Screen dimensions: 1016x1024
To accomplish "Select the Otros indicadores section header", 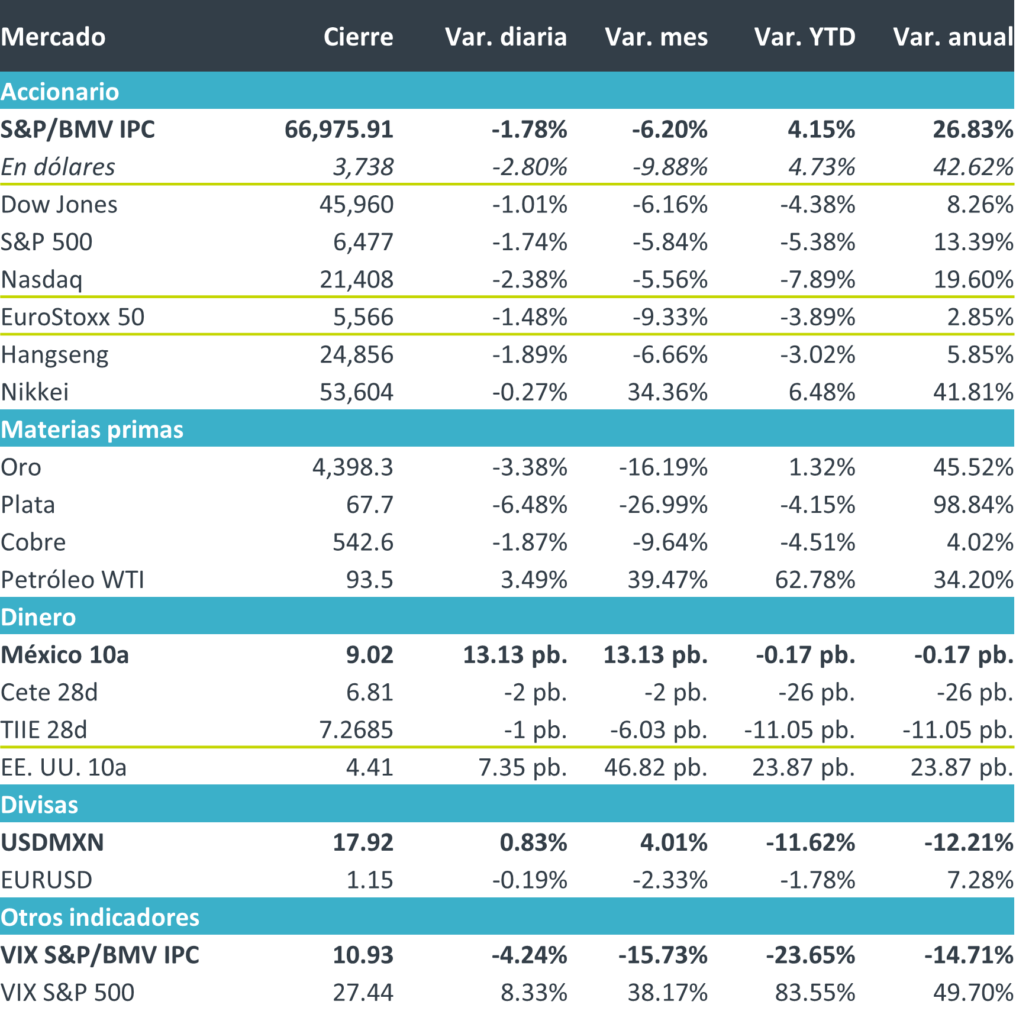I will coord(100,917).
